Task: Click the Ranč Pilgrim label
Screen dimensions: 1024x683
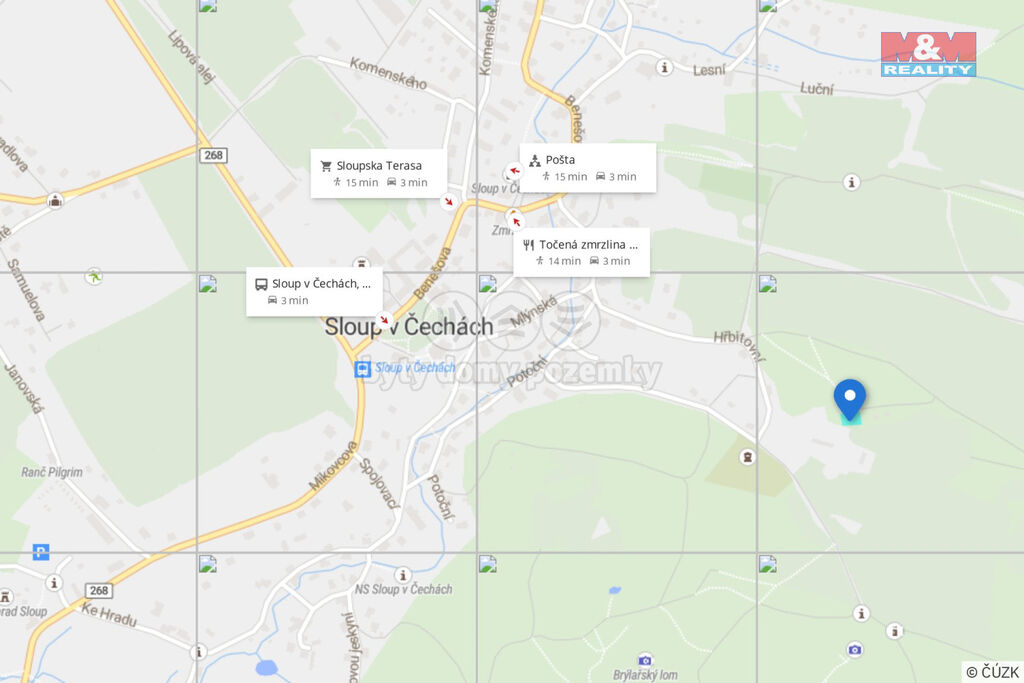Action: (52, 472)
